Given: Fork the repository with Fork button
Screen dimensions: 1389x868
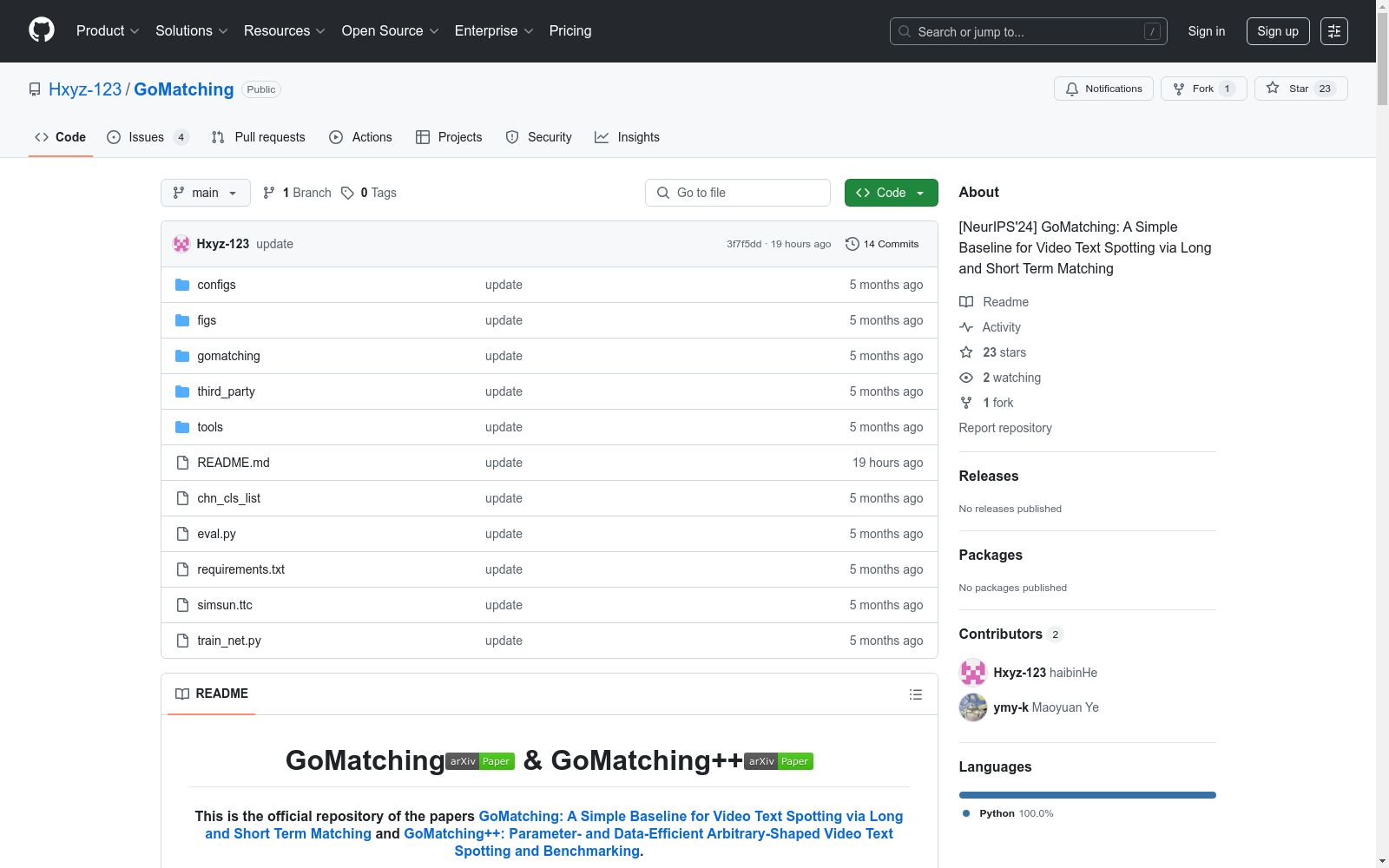Looking at the screenshot, I should [x=1204, y=89].
